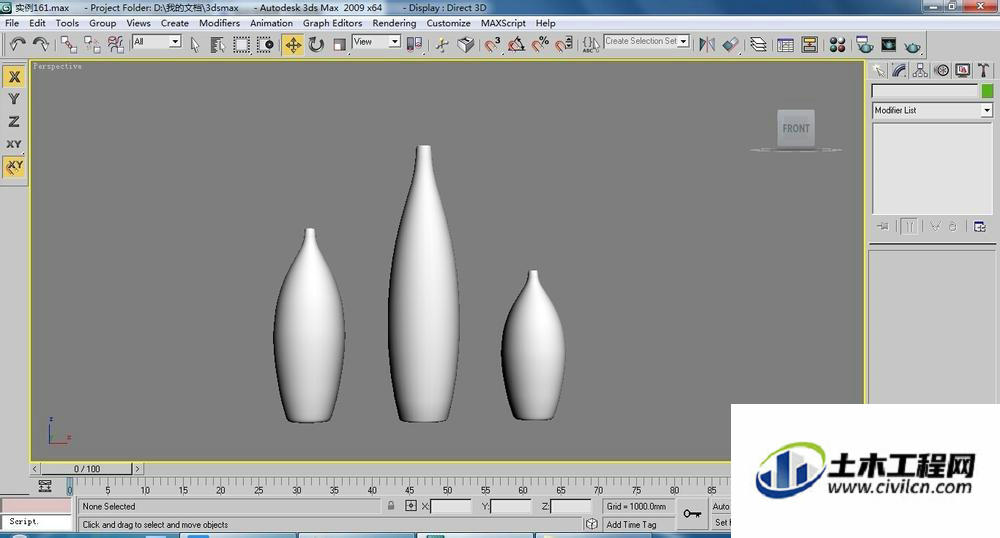The height and width of the screenshot is (538, 1000).
Task: Open the Modifiers menu
Action: pos(219,23)
